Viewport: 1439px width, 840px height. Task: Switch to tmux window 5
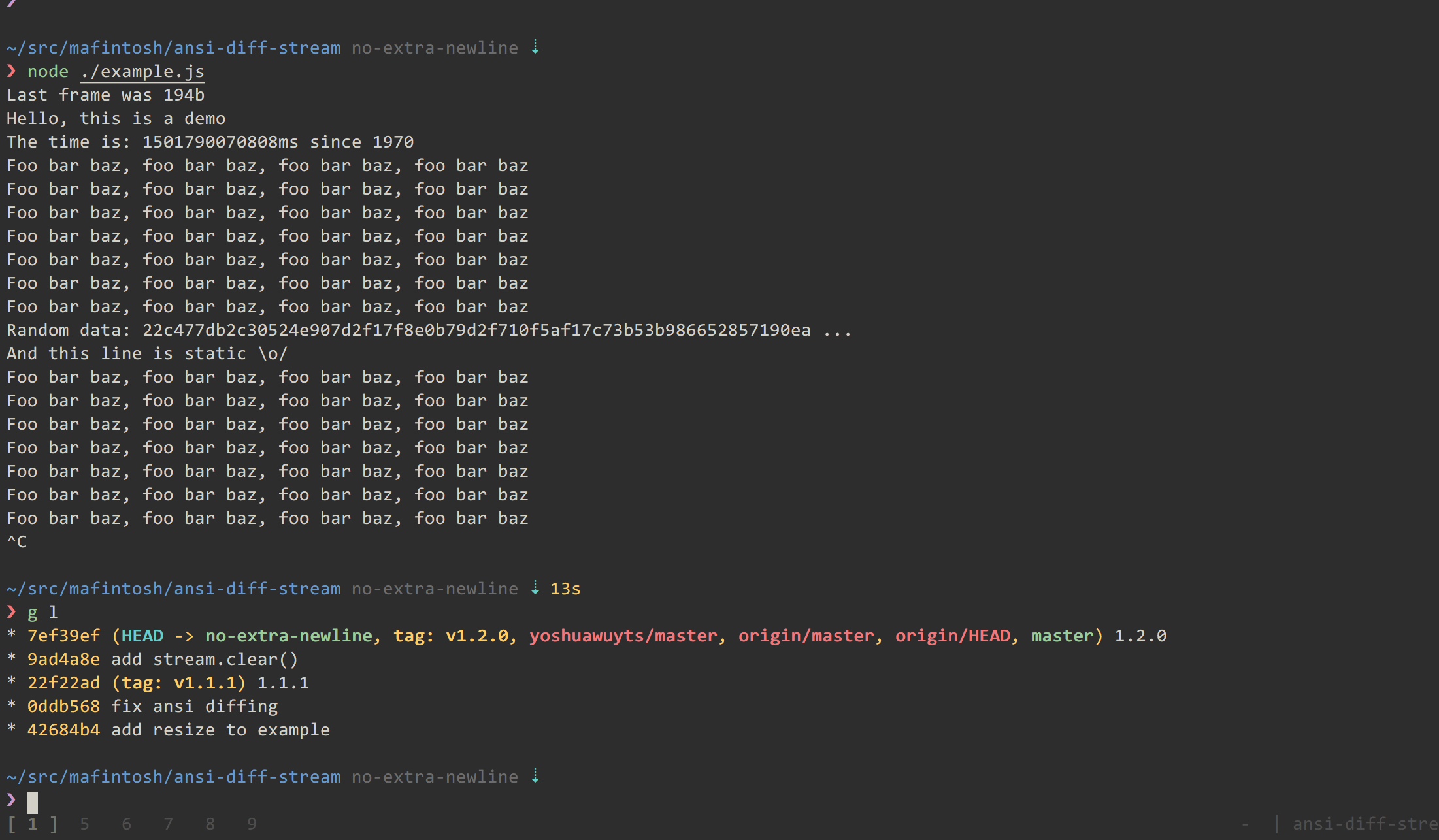(84, 824)
